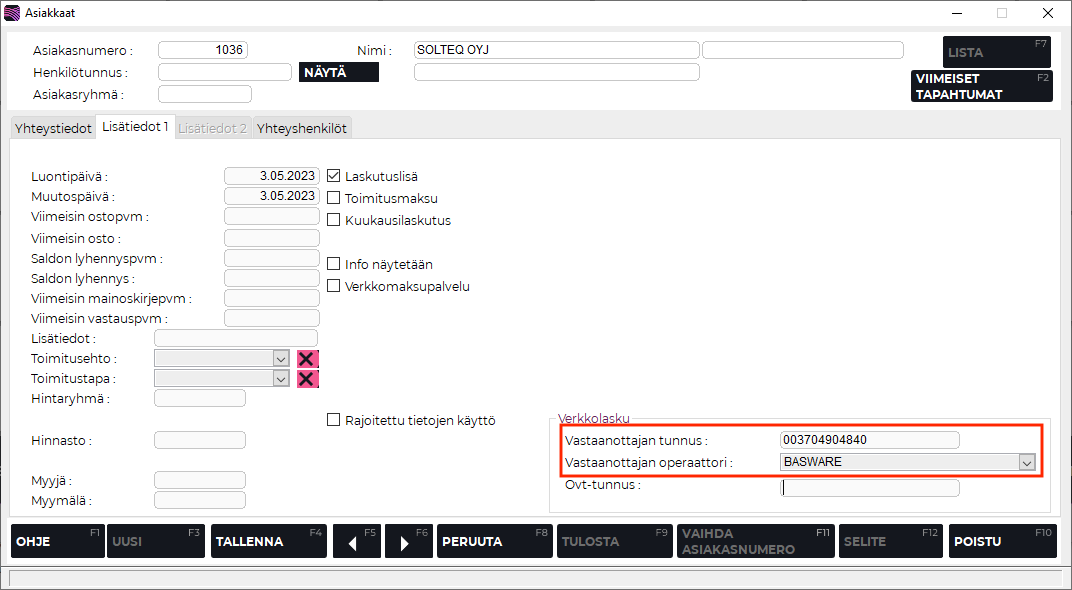Enable the Toimitusmaksu checkbox

[x=334, y=198]
